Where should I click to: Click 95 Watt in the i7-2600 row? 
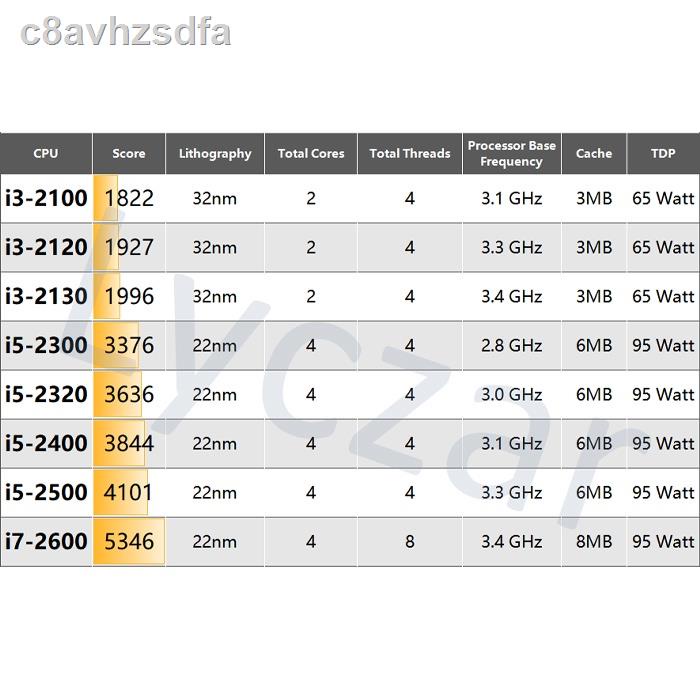pyautogui.click(x=663, y=542)
